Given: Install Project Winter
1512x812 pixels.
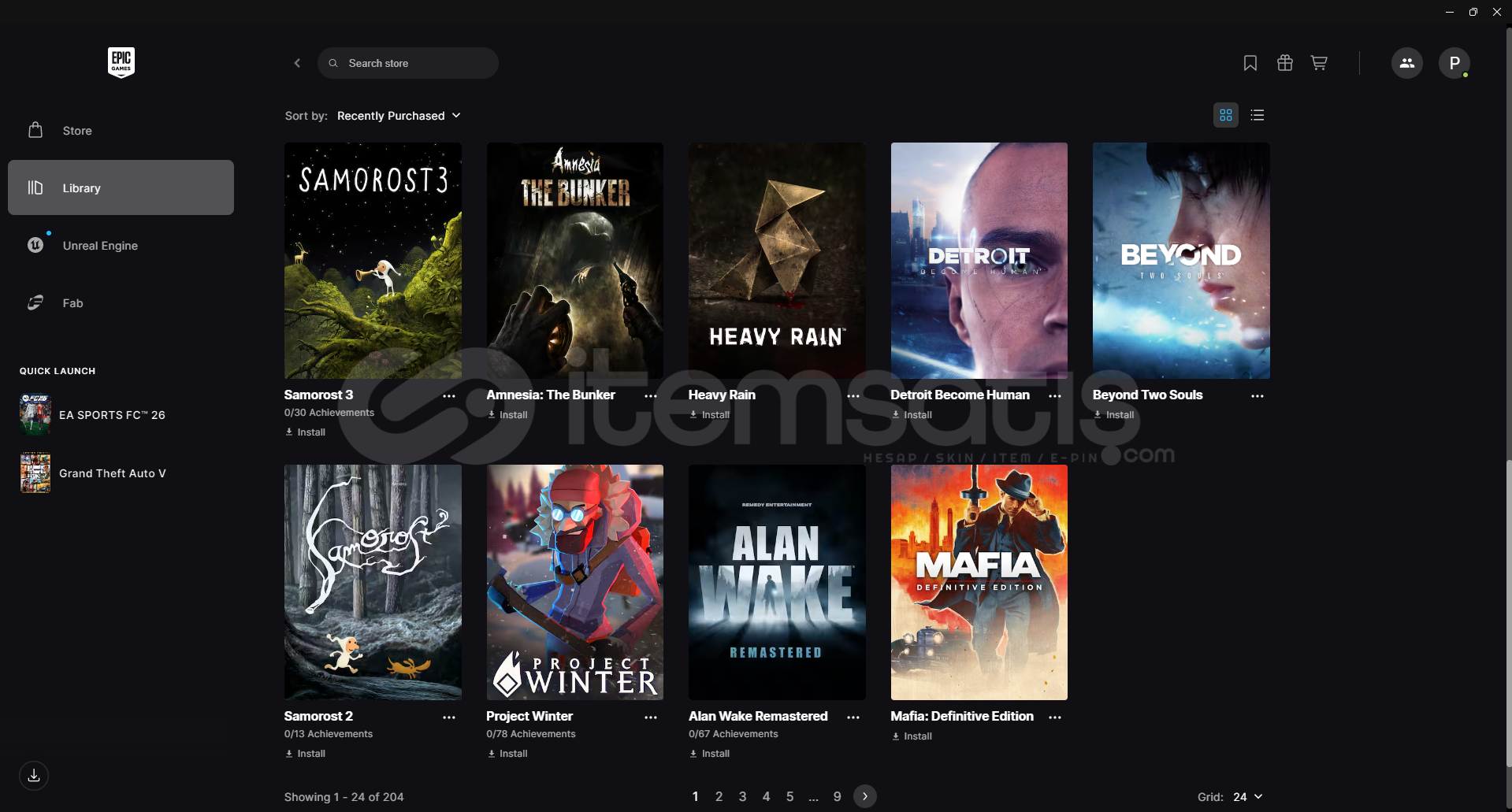Looking at the screenshot, I should click(507, 754).
